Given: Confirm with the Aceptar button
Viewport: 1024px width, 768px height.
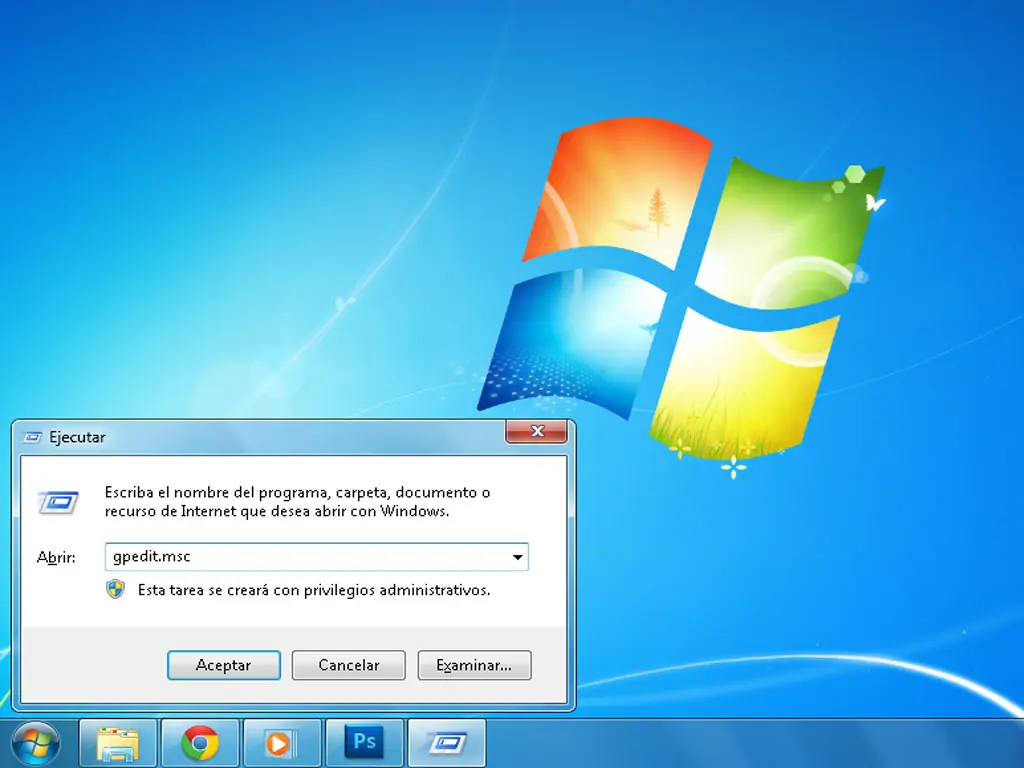Looking at the screenshot, I should tap(224, 665).
